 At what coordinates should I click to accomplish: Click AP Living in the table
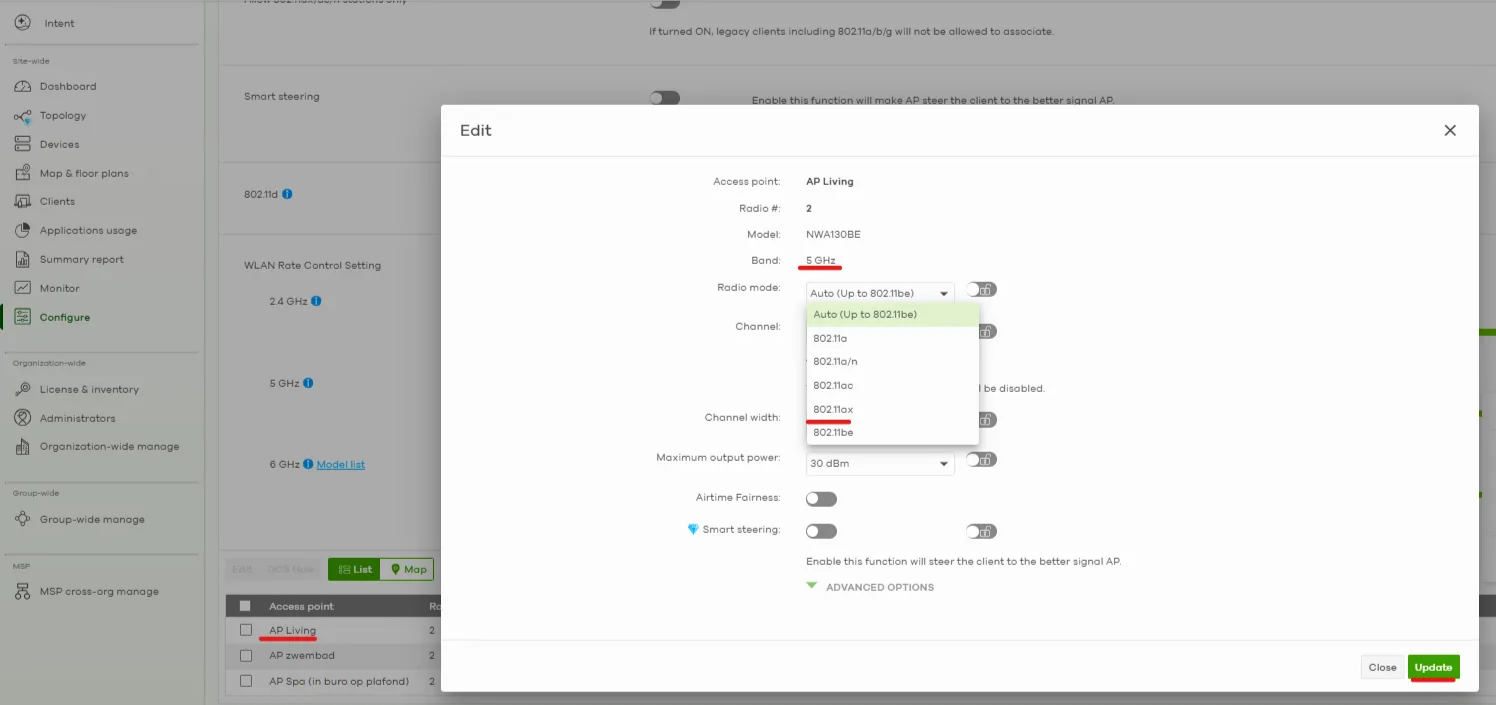click(x=292, y=631)
